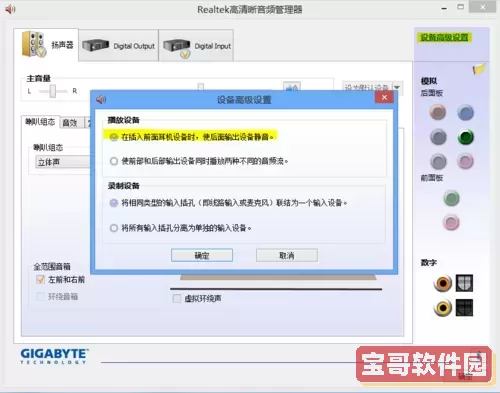Screen dimensions: 500x393
Task: Open the yellow folder connector settings icon
Action: pyautogui.click(x=478, y=69)
